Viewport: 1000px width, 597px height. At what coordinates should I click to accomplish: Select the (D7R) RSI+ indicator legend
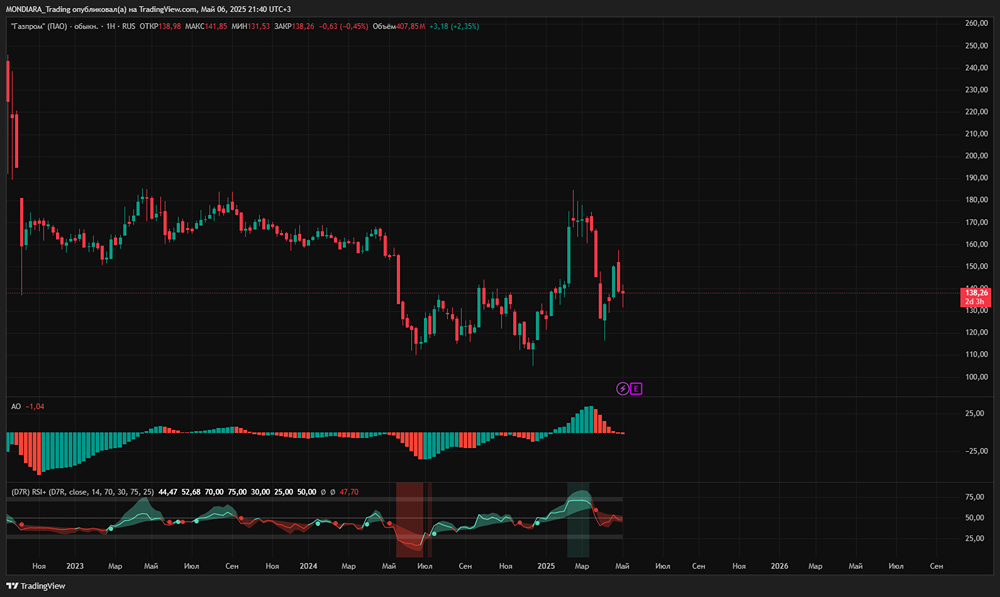(x=83, y=492)
